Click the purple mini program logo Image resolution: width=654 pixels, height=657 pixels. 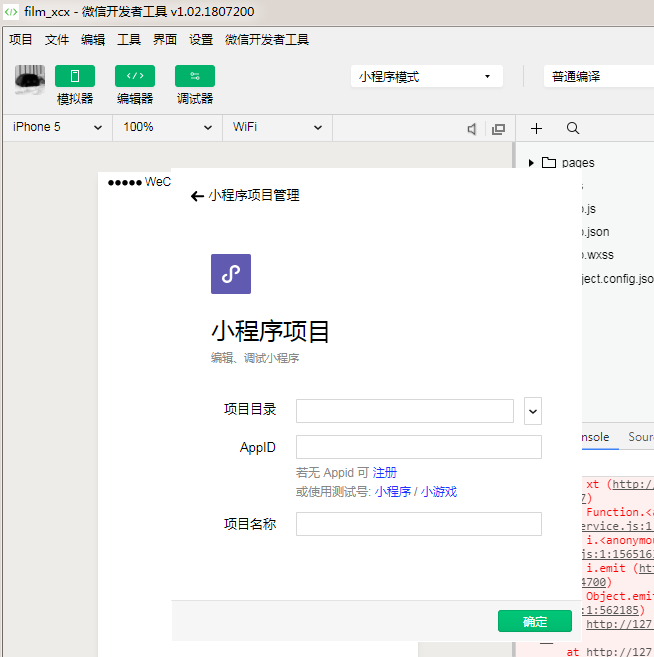coord(231,274)
